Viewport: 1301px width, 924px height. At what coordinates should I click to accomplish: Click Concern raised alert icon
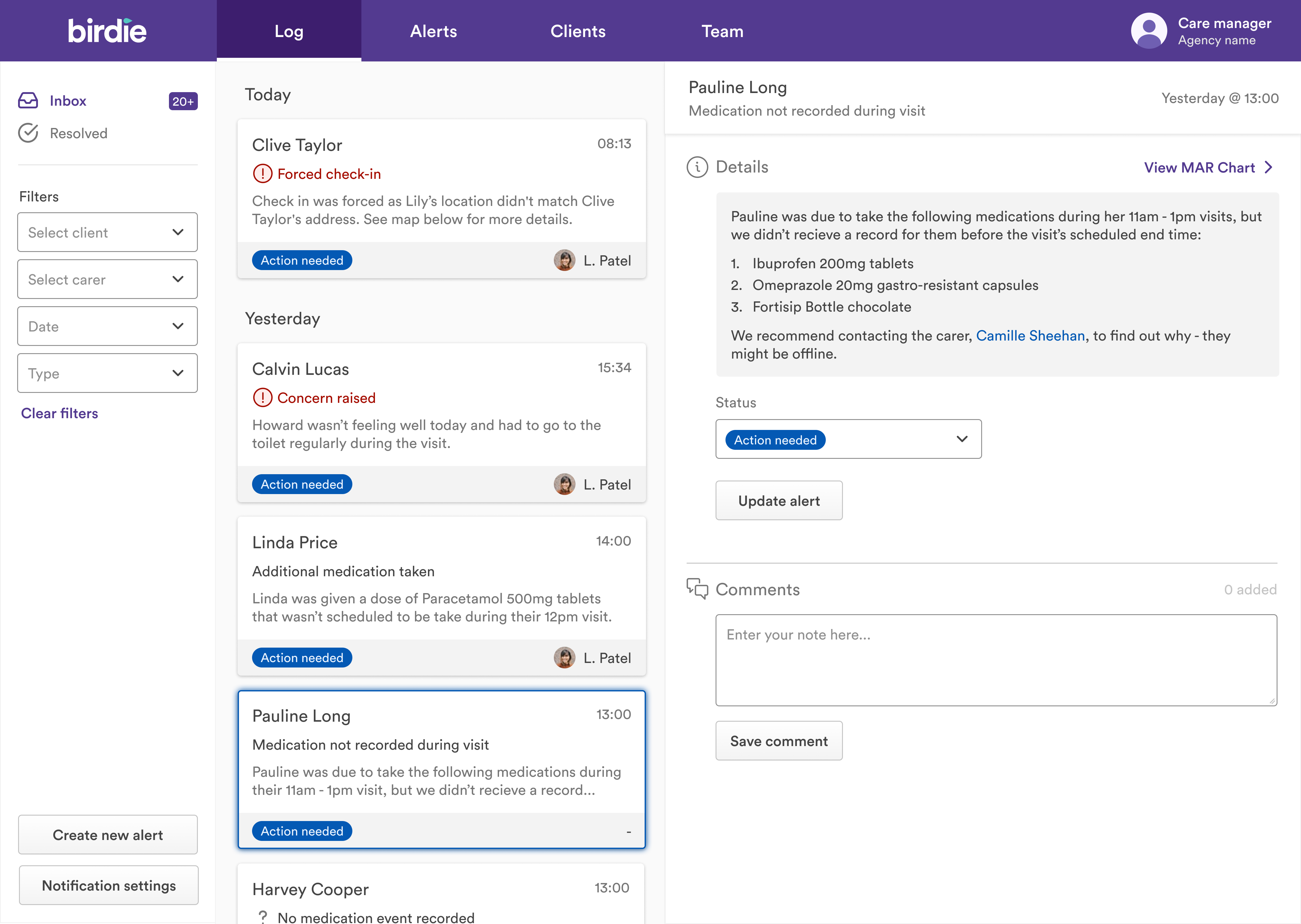262,398
